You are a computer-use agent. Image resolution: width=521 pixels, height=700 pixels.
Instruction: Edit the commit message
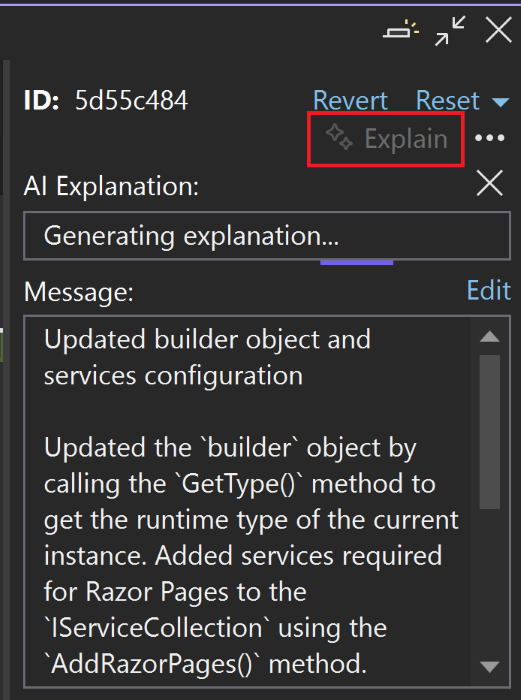tap(488, 291)
